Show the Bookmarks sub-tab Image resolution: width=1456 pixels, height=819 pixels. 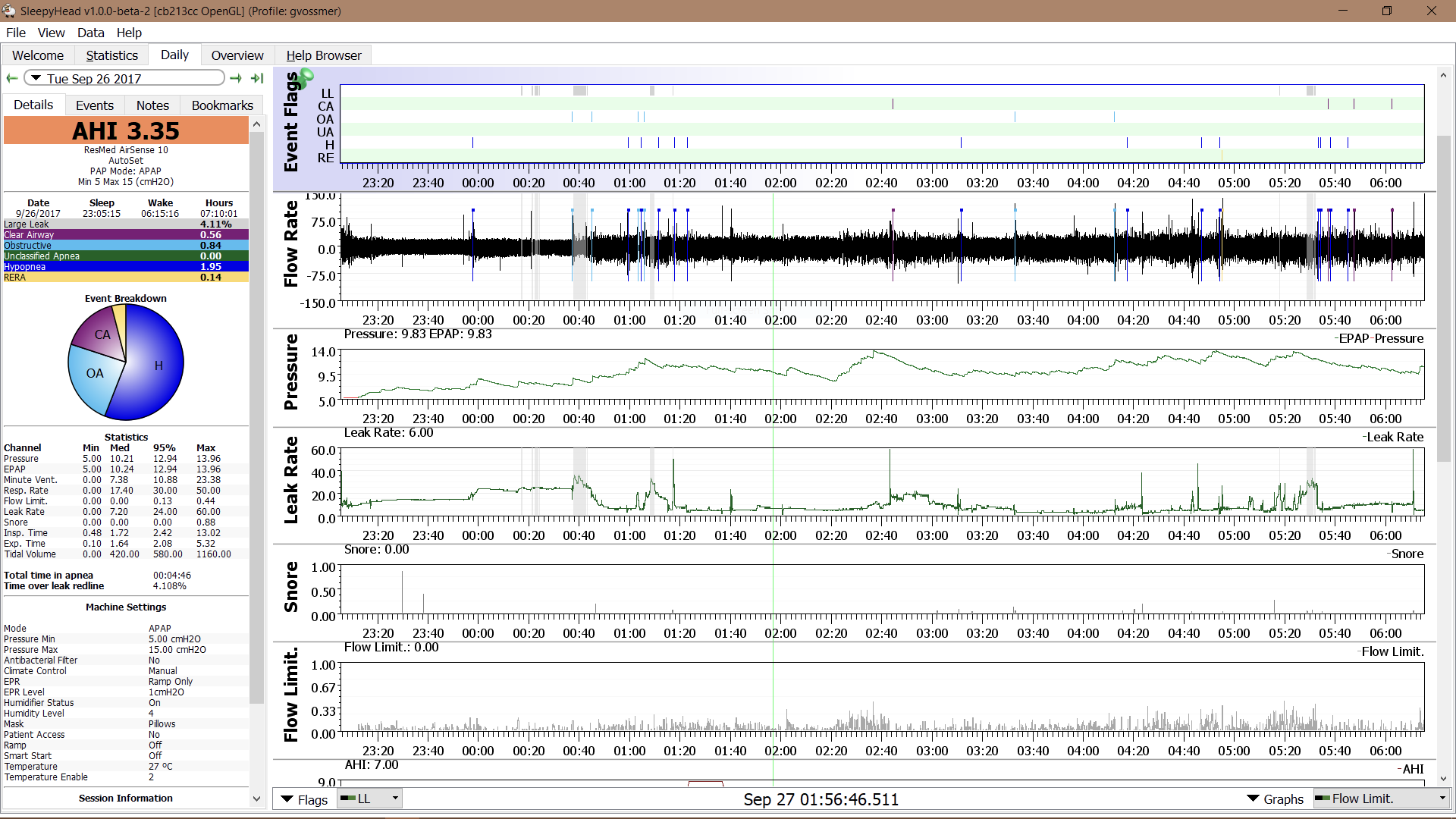222,105
